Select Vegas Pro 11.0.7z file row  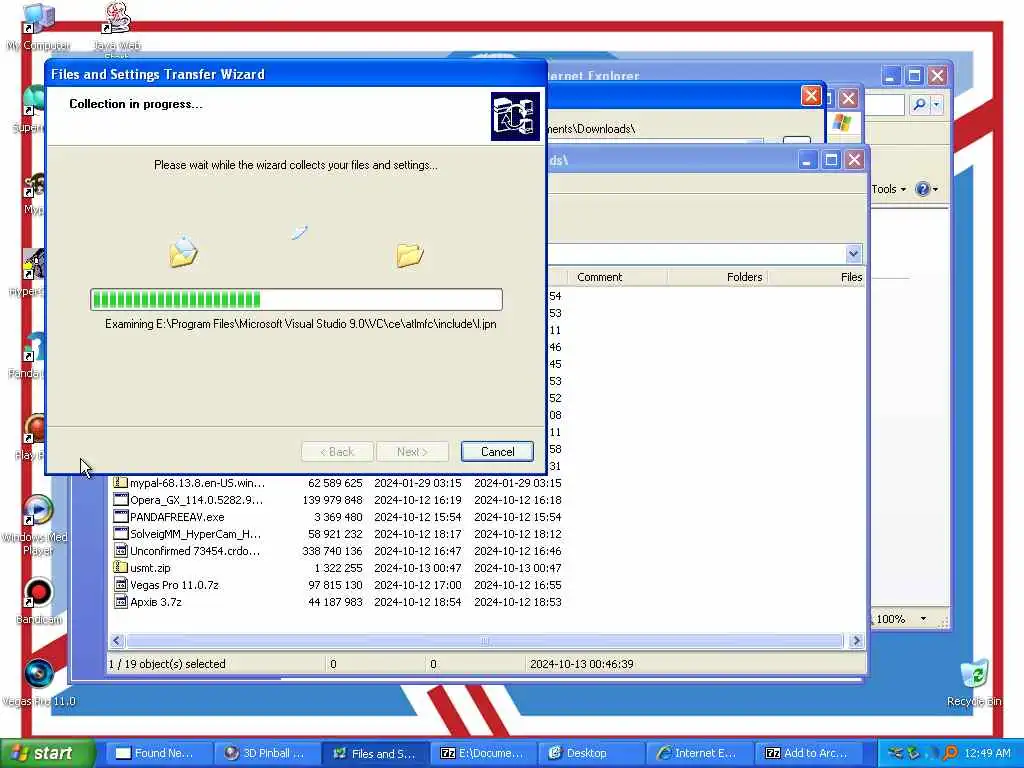click(x=337, y=585)
